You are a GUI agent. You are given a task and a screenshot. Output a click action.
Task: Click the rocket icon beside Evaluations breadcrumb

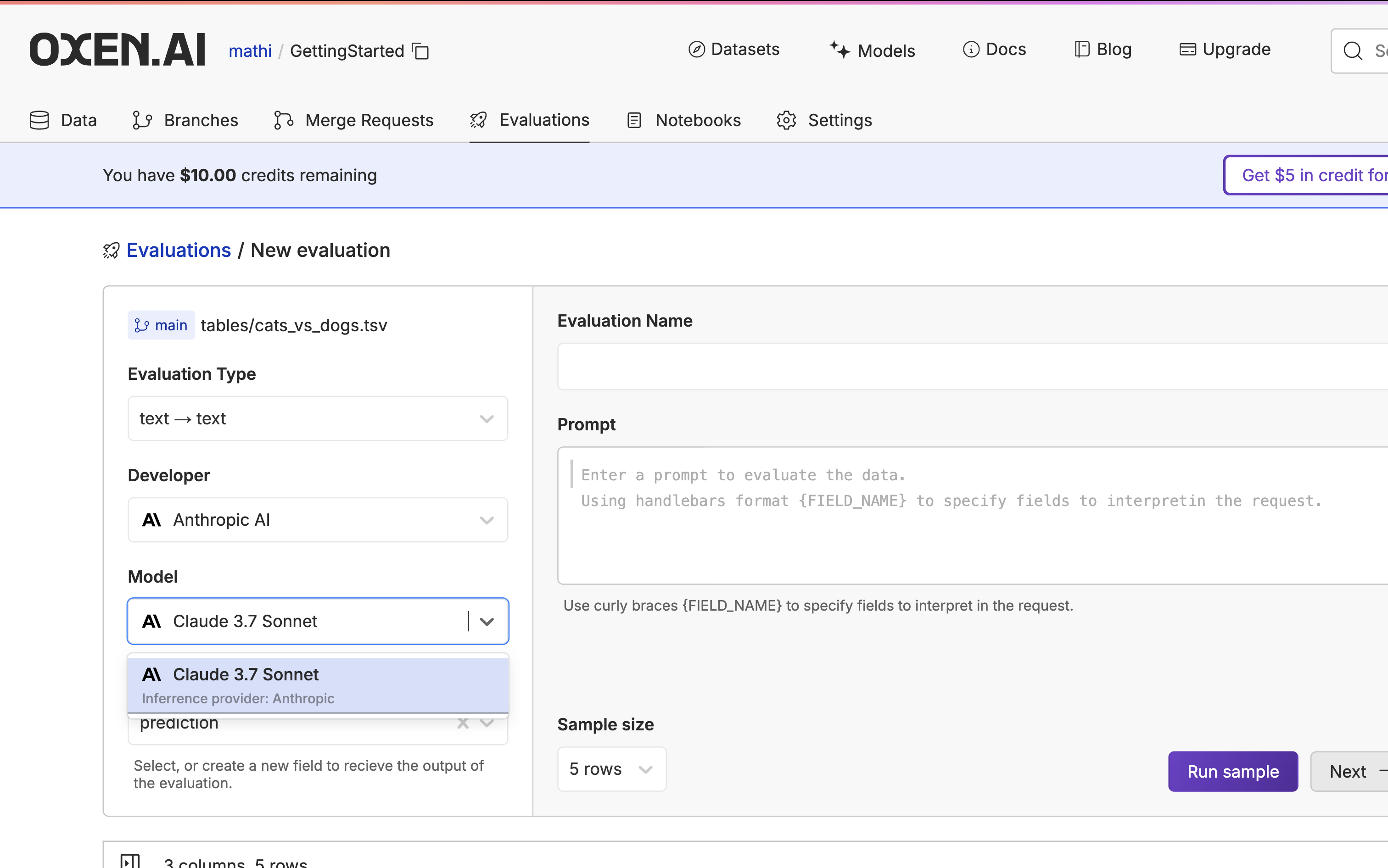[x=112, y=251]
